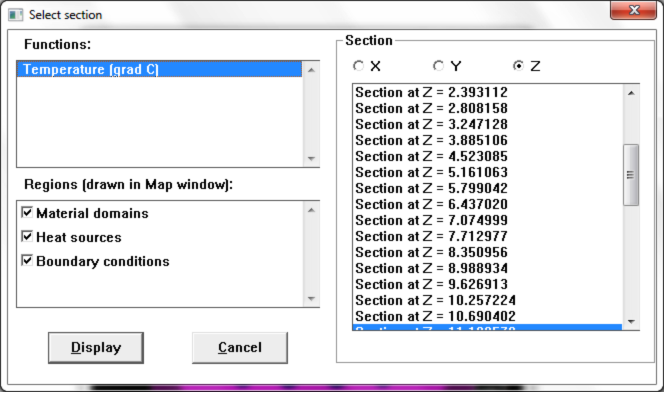Select Temperature (grad C) function
The image size is (664, 393).
pyautogui.click(x=159, y=69)
